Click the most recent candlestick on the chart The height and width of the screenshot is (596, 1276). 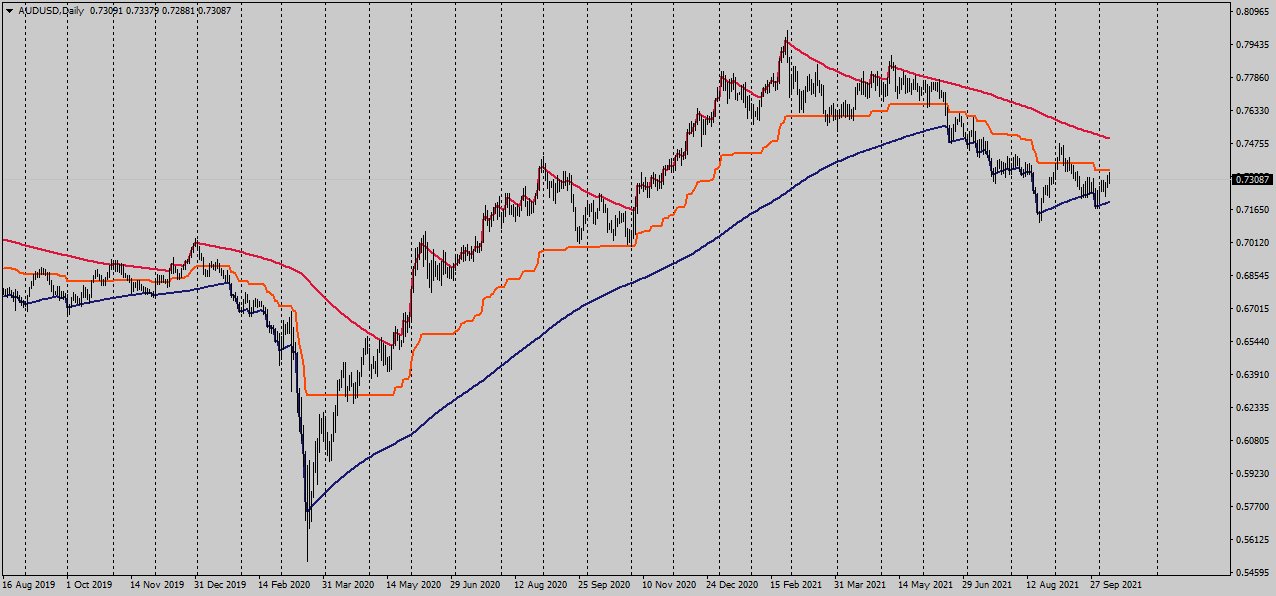[x=1108, y=180]
